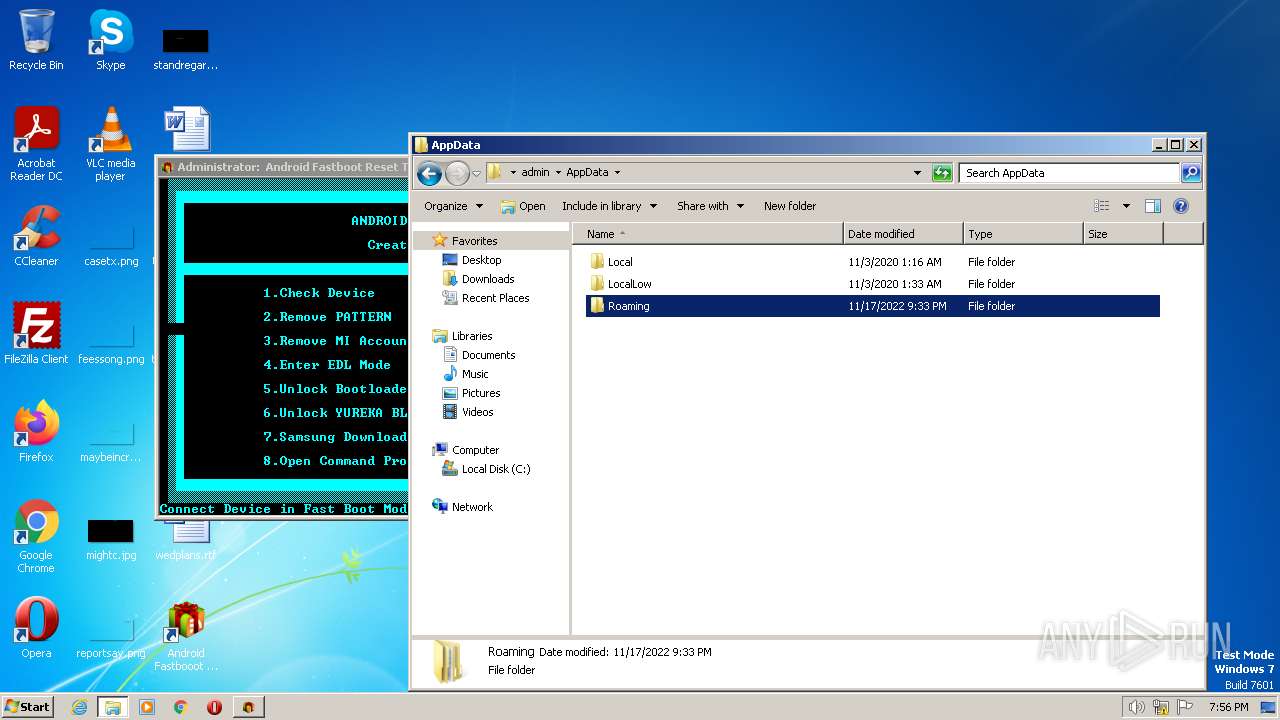Sort by Date modified column

coord(903,234)
